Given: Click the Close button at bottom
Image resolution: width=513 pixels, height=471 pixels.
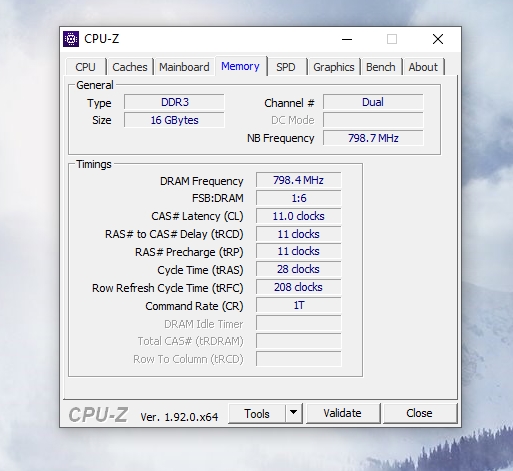Looking at the screenshot, I should click(x=419, y=413).
